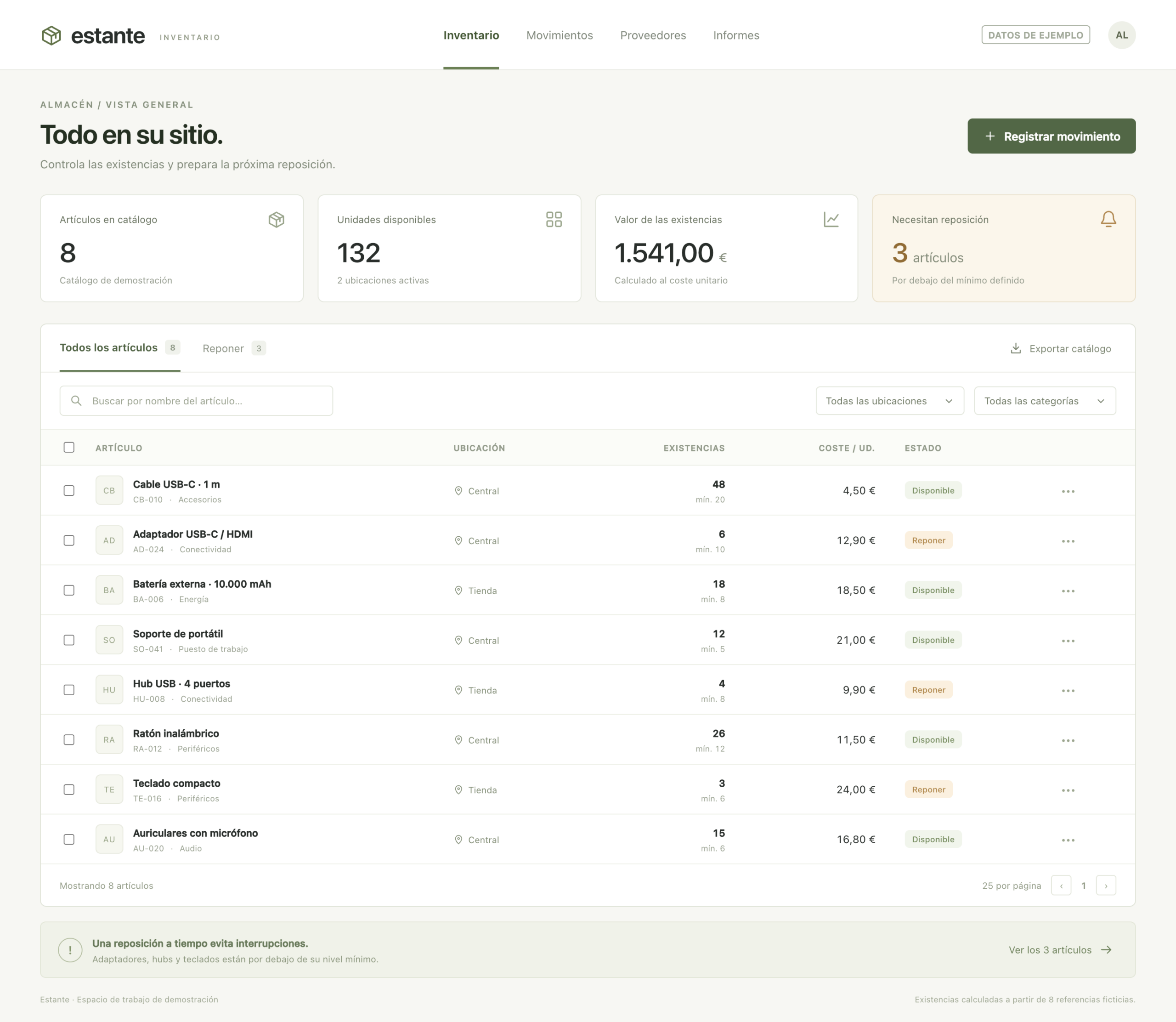Open the 25 por página selector
Screen dimensions: 1176x1022
(1011, 886)
